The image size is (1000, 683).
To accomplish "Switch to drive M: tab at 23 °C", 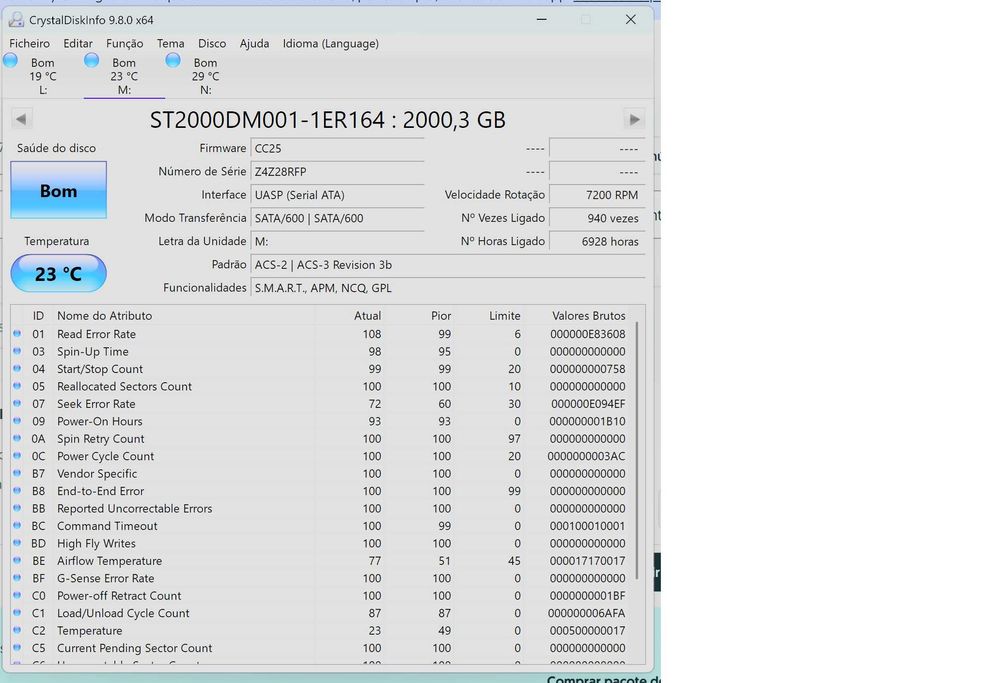I will [124, 76].
